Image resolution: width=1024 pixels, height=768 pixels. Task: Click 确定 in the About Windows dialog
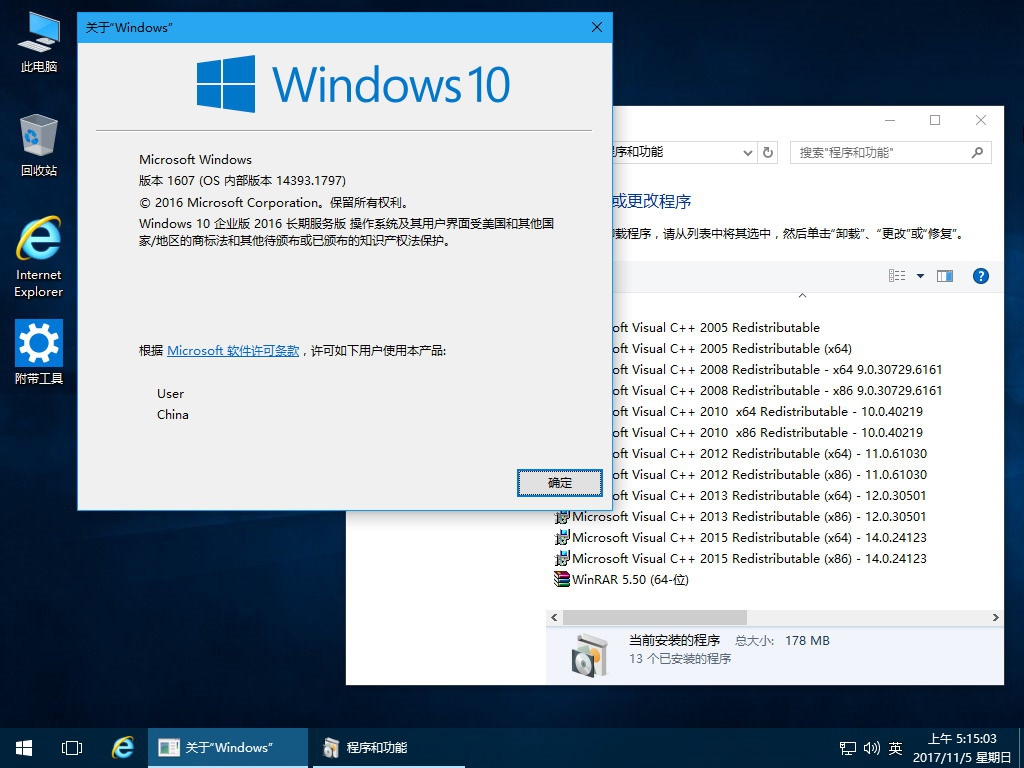point(560,483)
